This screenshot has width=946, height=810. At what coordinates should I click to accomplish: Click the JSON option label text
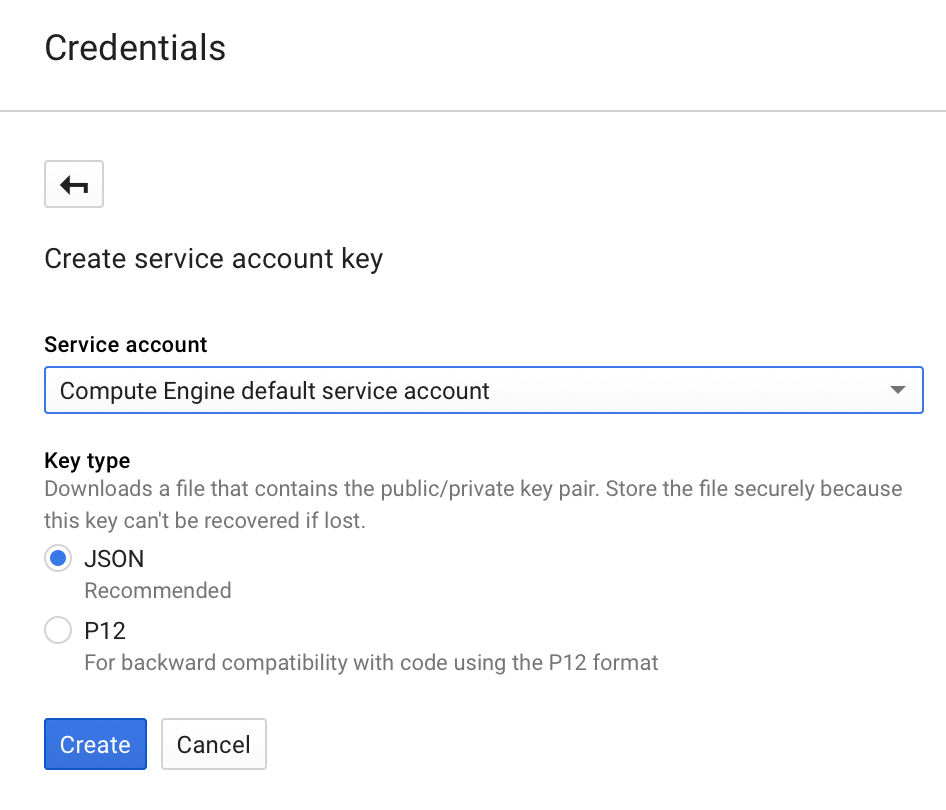click(x=114, y=558)
